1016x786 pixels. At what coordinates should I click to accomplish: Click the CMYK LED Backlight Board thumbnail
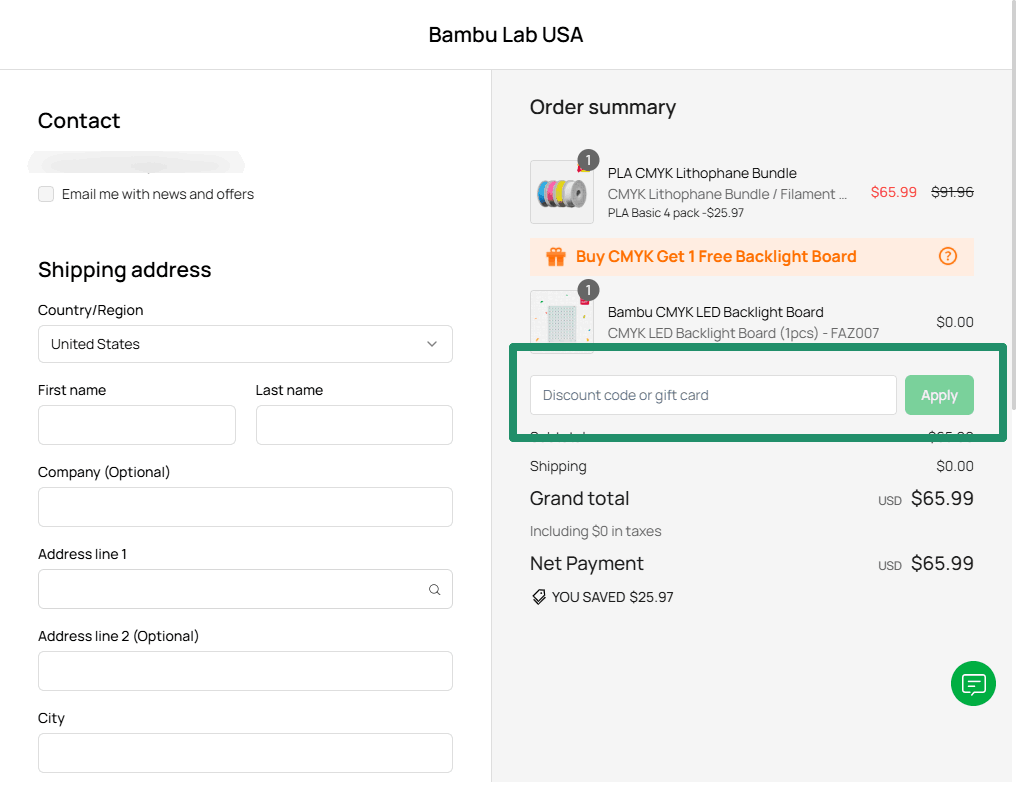562,321
